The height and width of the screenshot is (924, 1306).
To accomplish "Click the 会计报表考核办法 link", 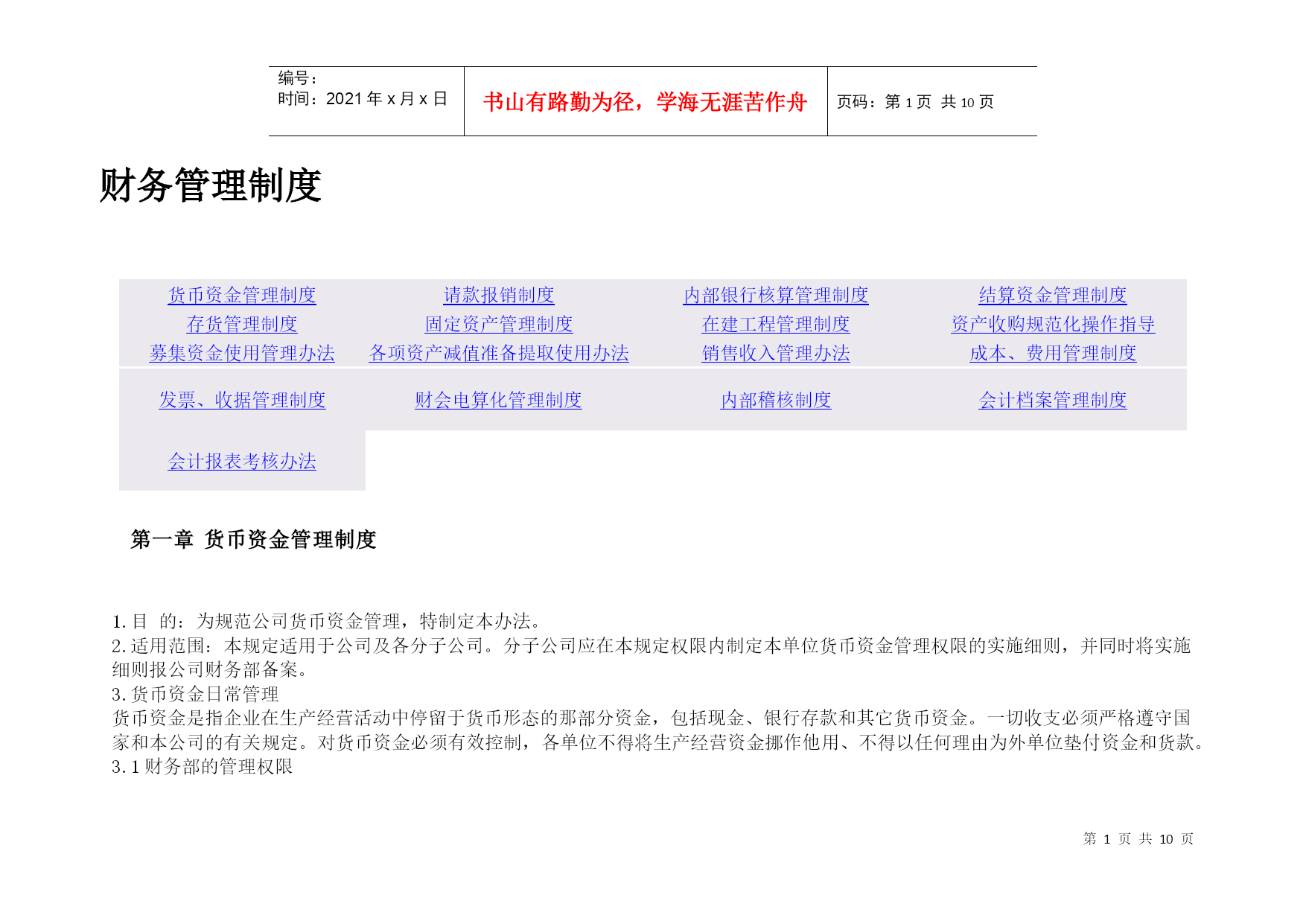I will pos(242,462).
